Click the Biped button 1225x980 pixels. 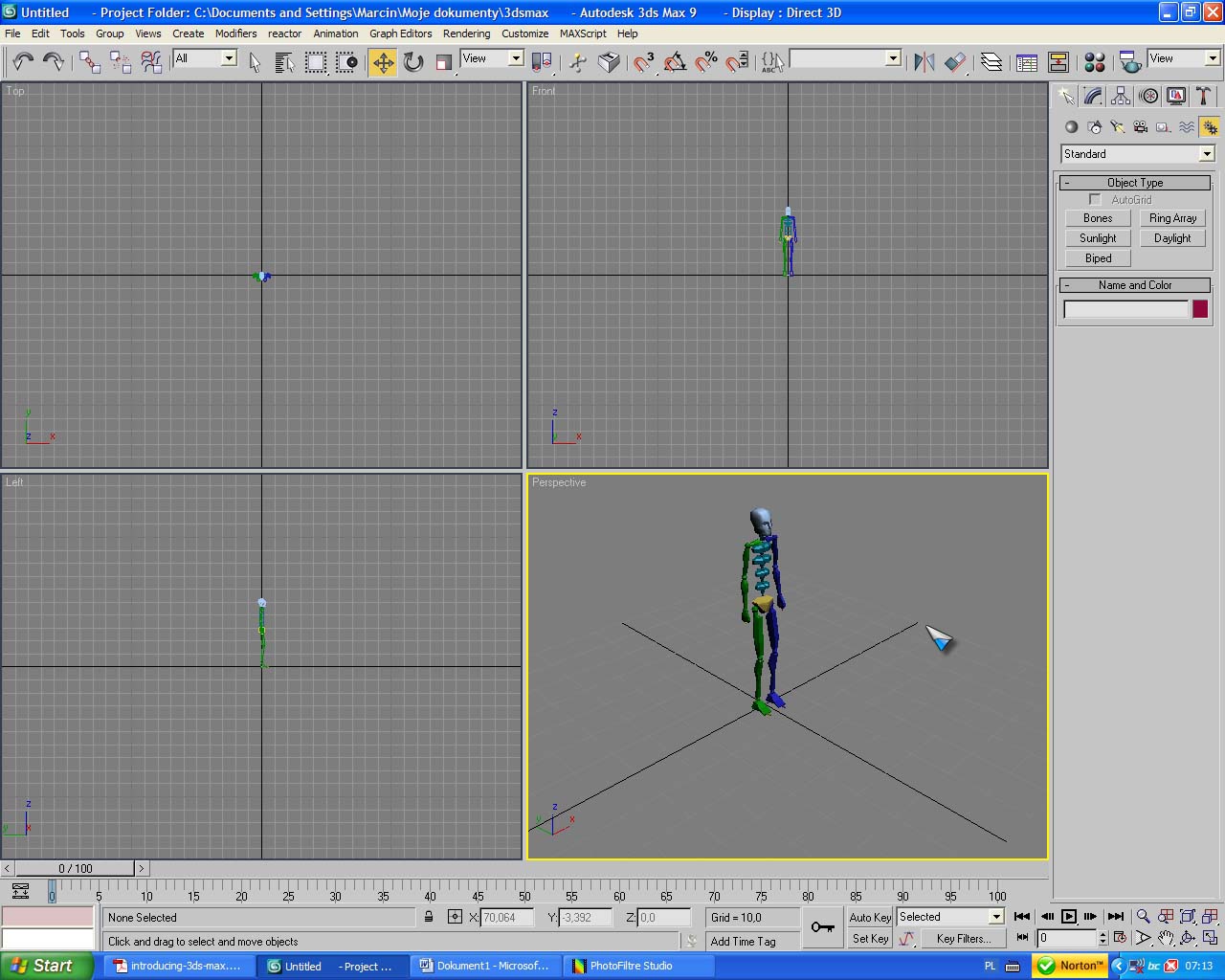coord(1098,258)
